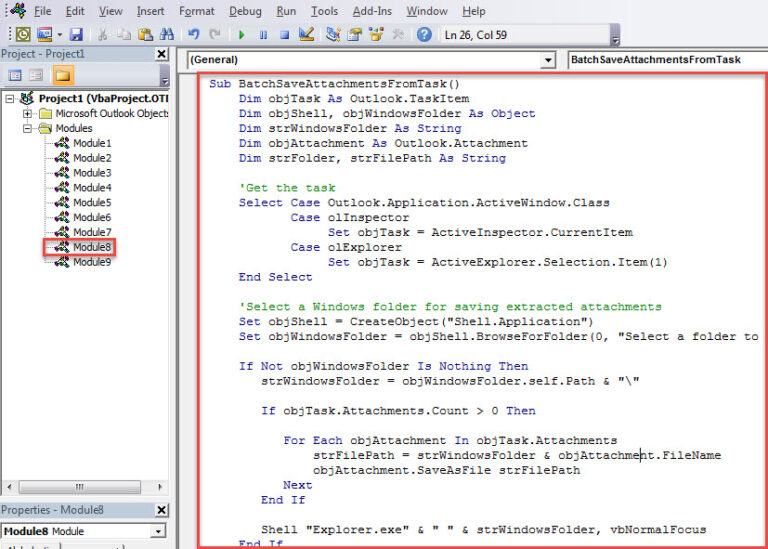Click the Reset (stop) toolbar icon
The image size is (768, 549).
(284, 35)
